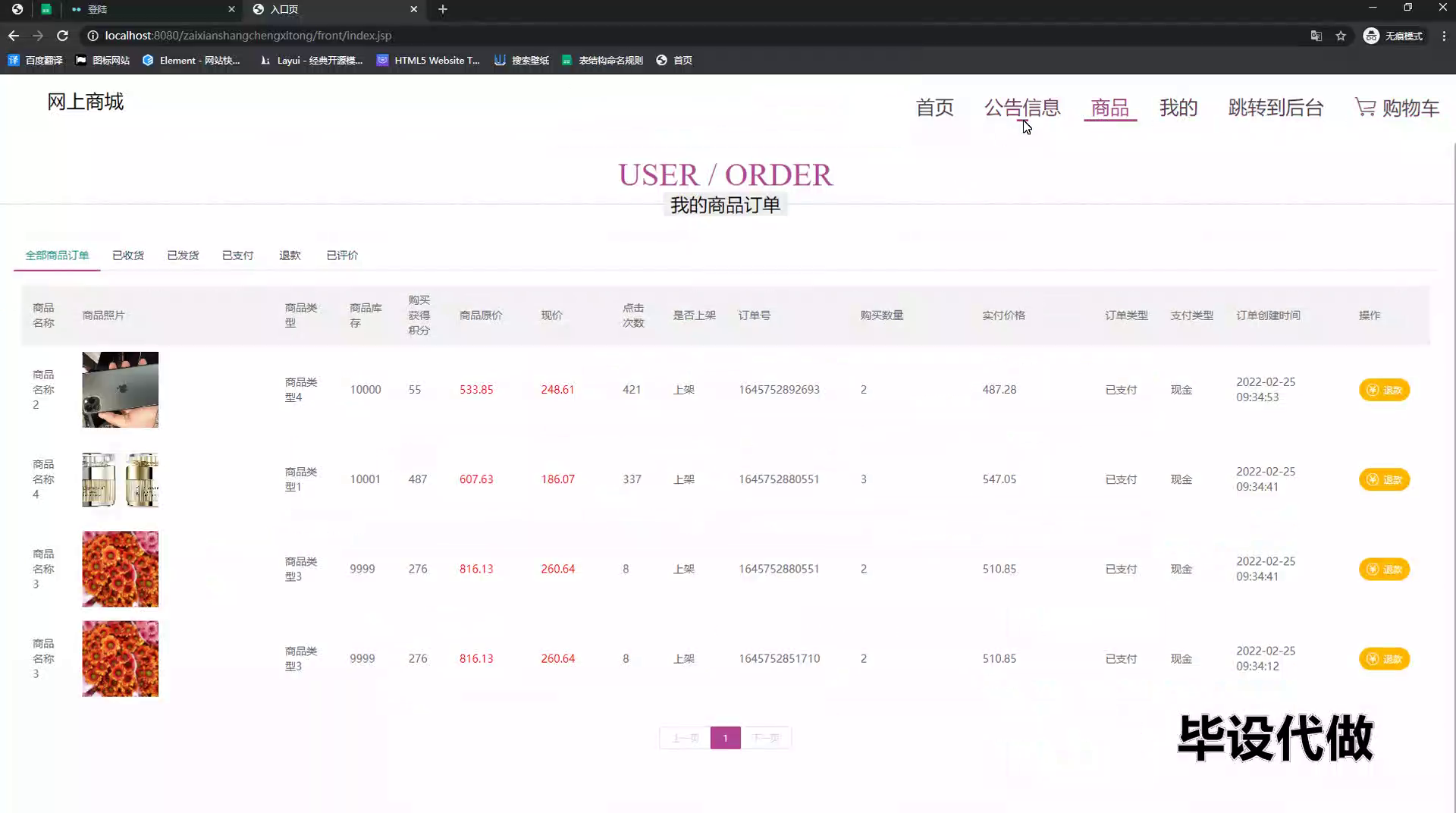The height and width of the screenshot is (813, 1456).
Task: Click 退款 for order created 09:34:41 priced 510.85
Action: 1384,569
